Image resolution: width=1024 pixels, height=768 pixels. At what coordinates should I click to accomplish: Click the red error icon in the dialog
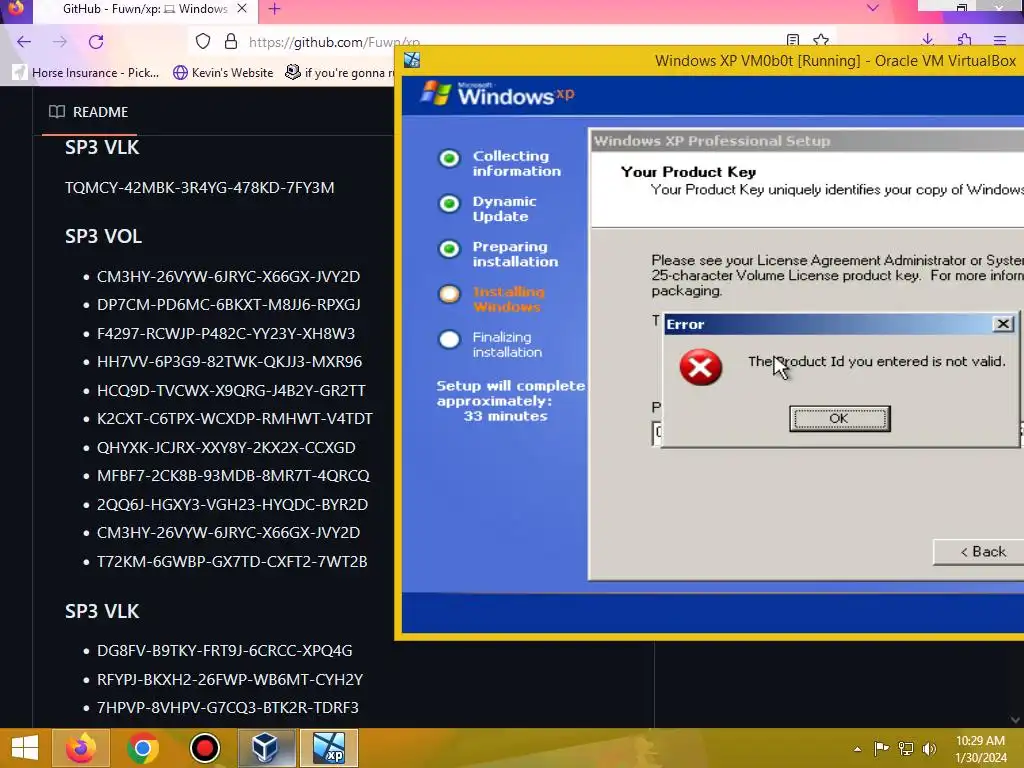tap(700, 367)
